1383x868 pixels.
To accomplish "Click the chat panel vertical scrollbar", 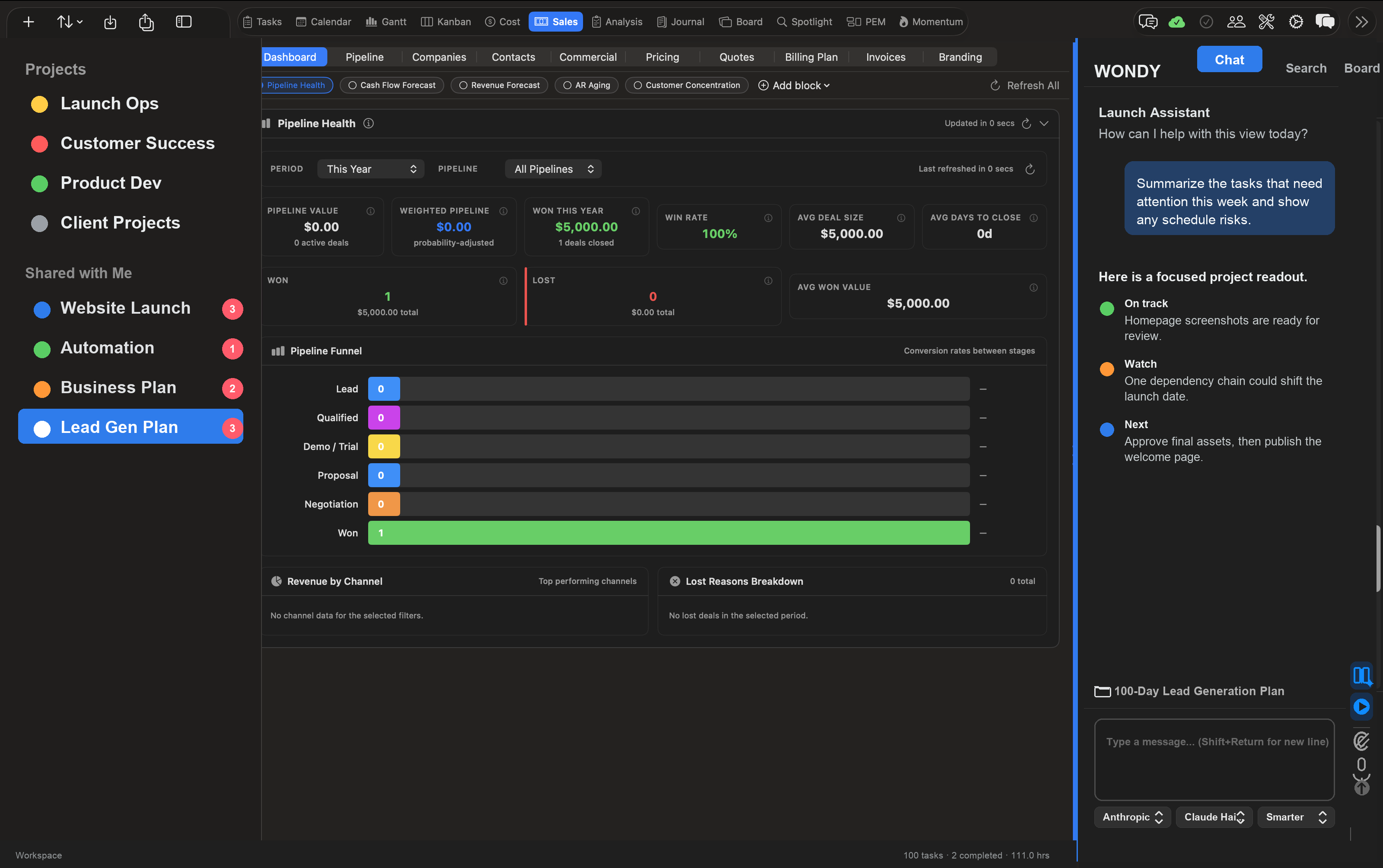I will click(1378, 558).
